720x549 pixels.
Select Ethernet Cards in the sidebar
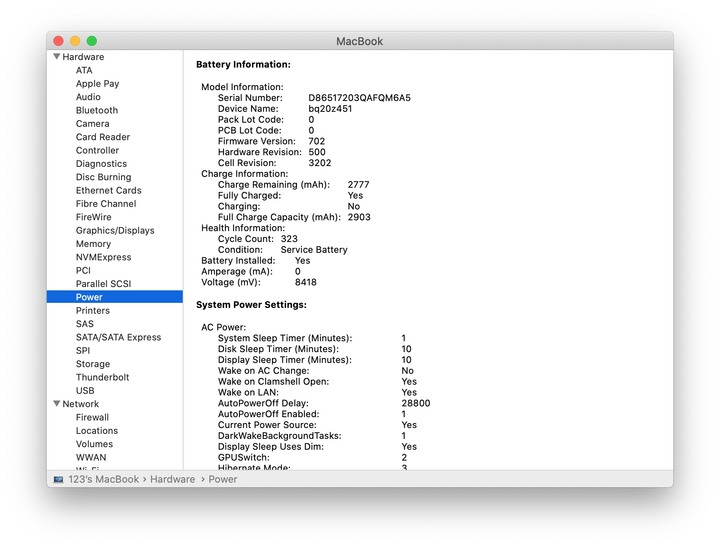point(108,190)
